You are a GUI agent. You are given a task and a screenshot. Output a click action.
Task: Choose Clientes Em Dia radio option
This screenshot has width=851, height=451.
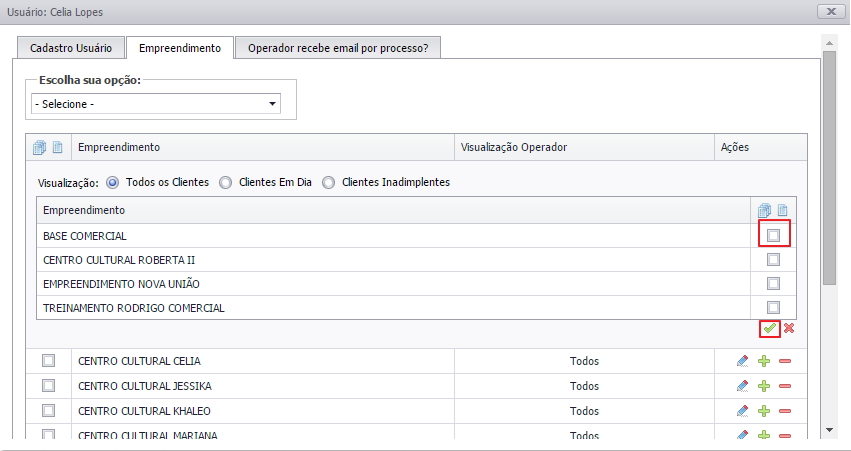tap(226, 182)
